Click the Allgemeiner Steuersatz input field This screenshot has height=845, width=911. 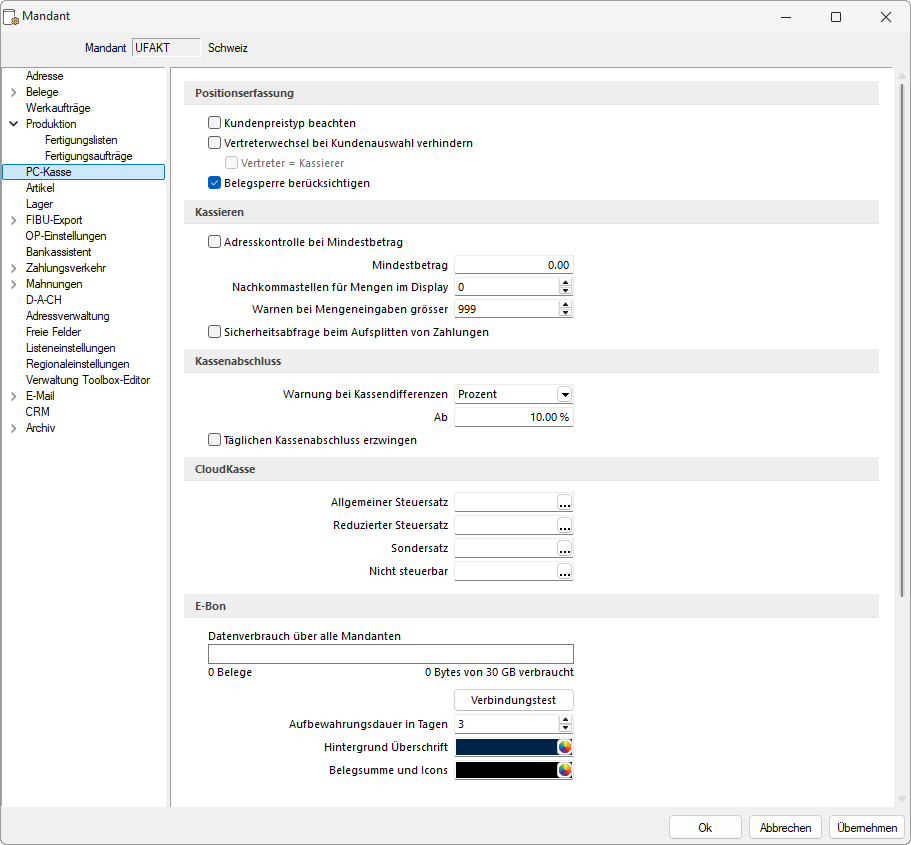pos(505,503)
